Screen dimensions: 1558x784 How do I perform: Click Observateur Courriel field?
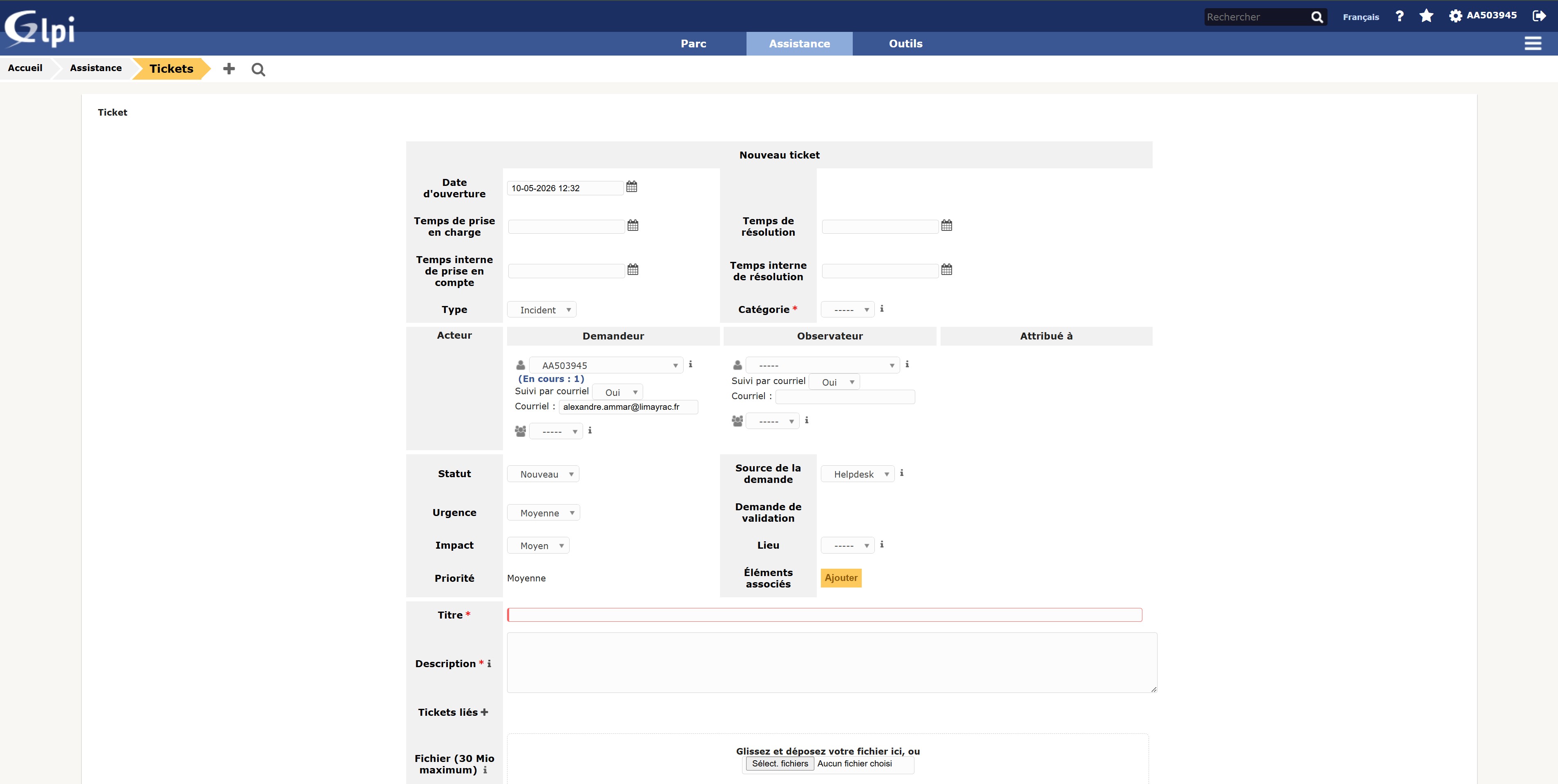pos(845,397)
